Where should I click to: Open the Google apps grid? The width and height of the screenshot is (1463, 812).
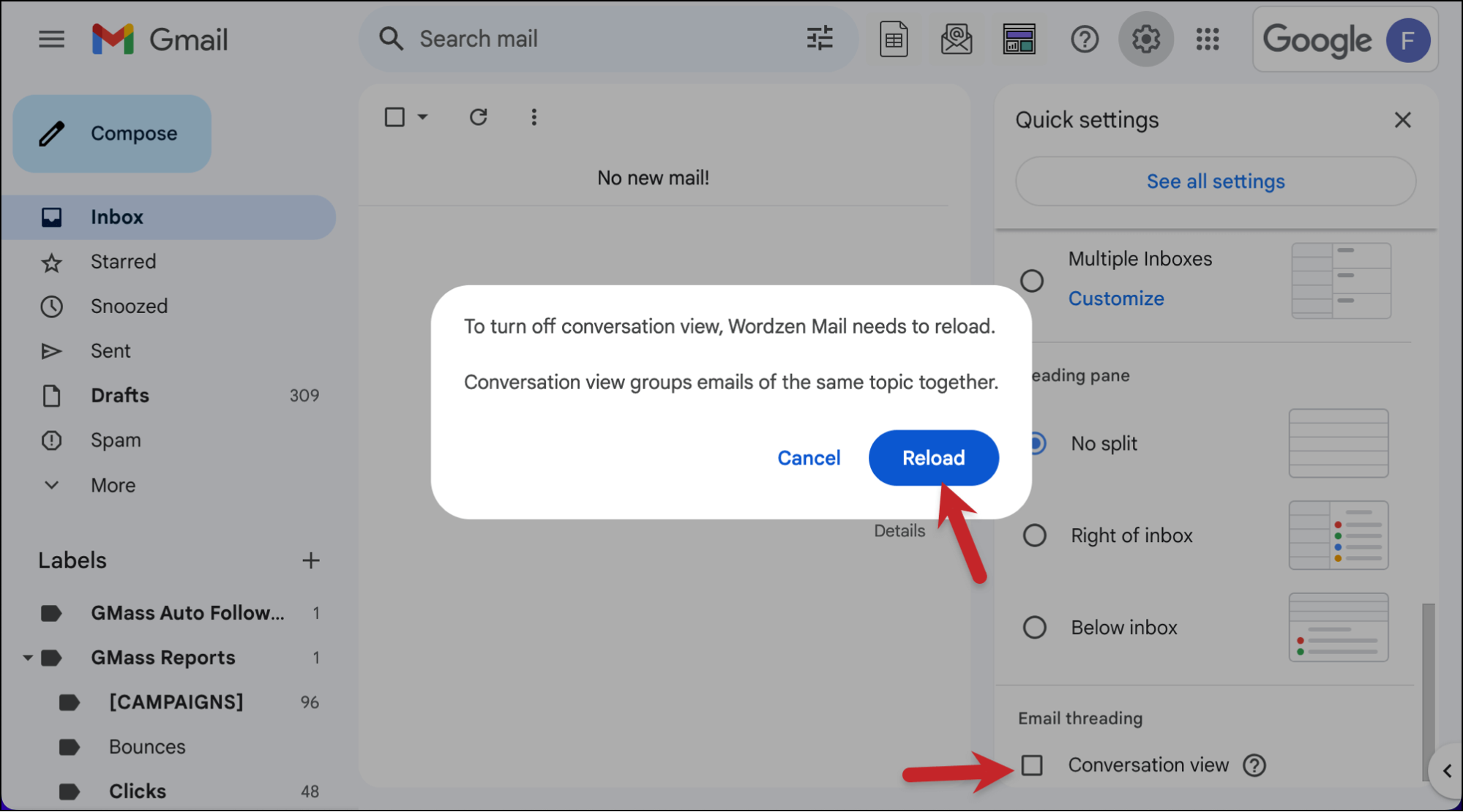coord(1208,40)
